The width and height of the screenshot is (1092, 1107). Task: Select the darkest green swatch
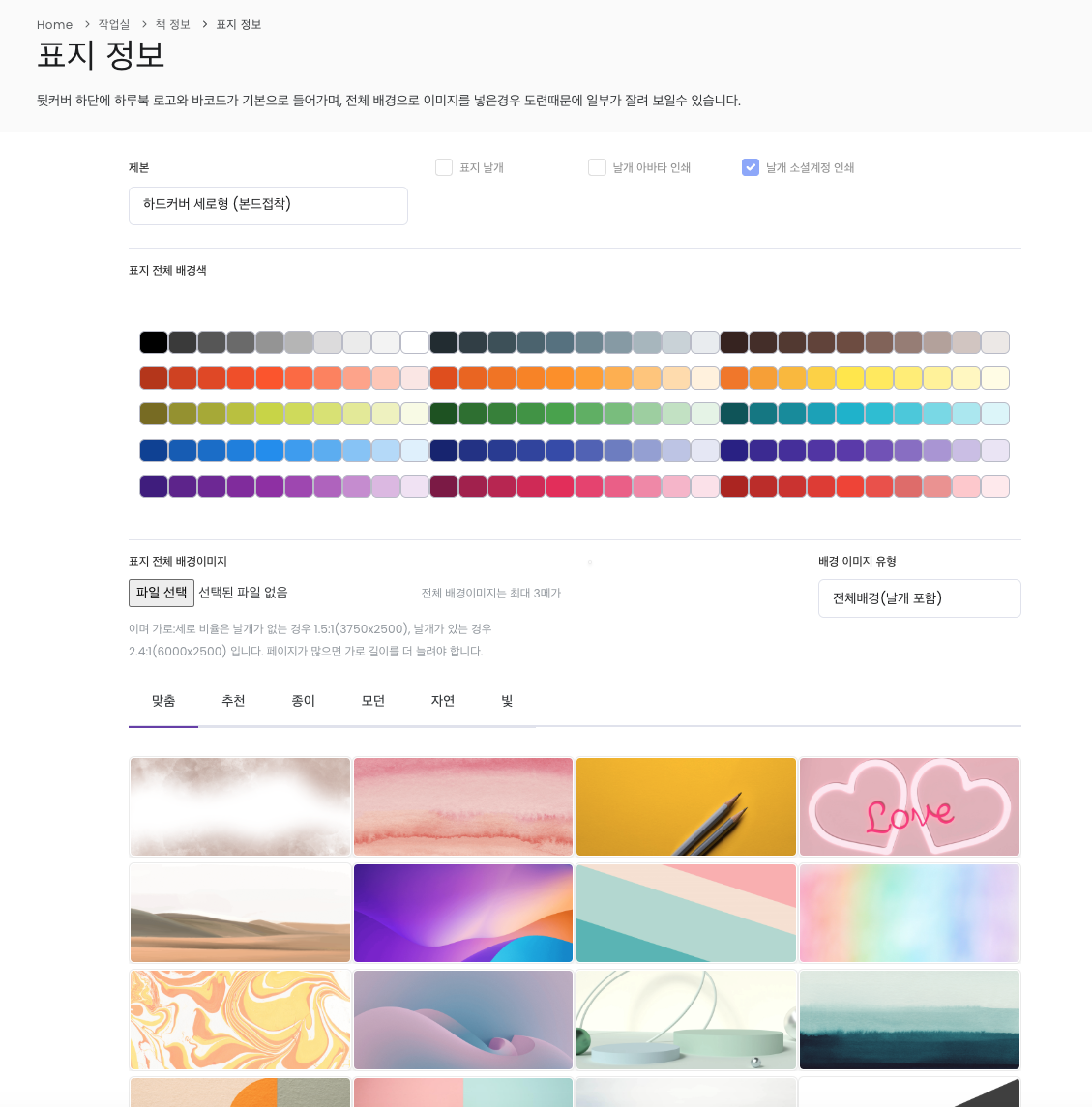(444, 414)
